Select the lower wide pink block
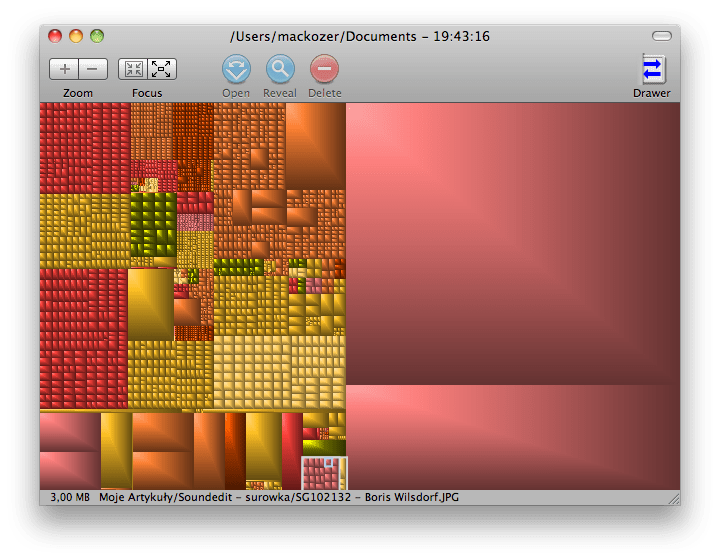 click(513, 437)
